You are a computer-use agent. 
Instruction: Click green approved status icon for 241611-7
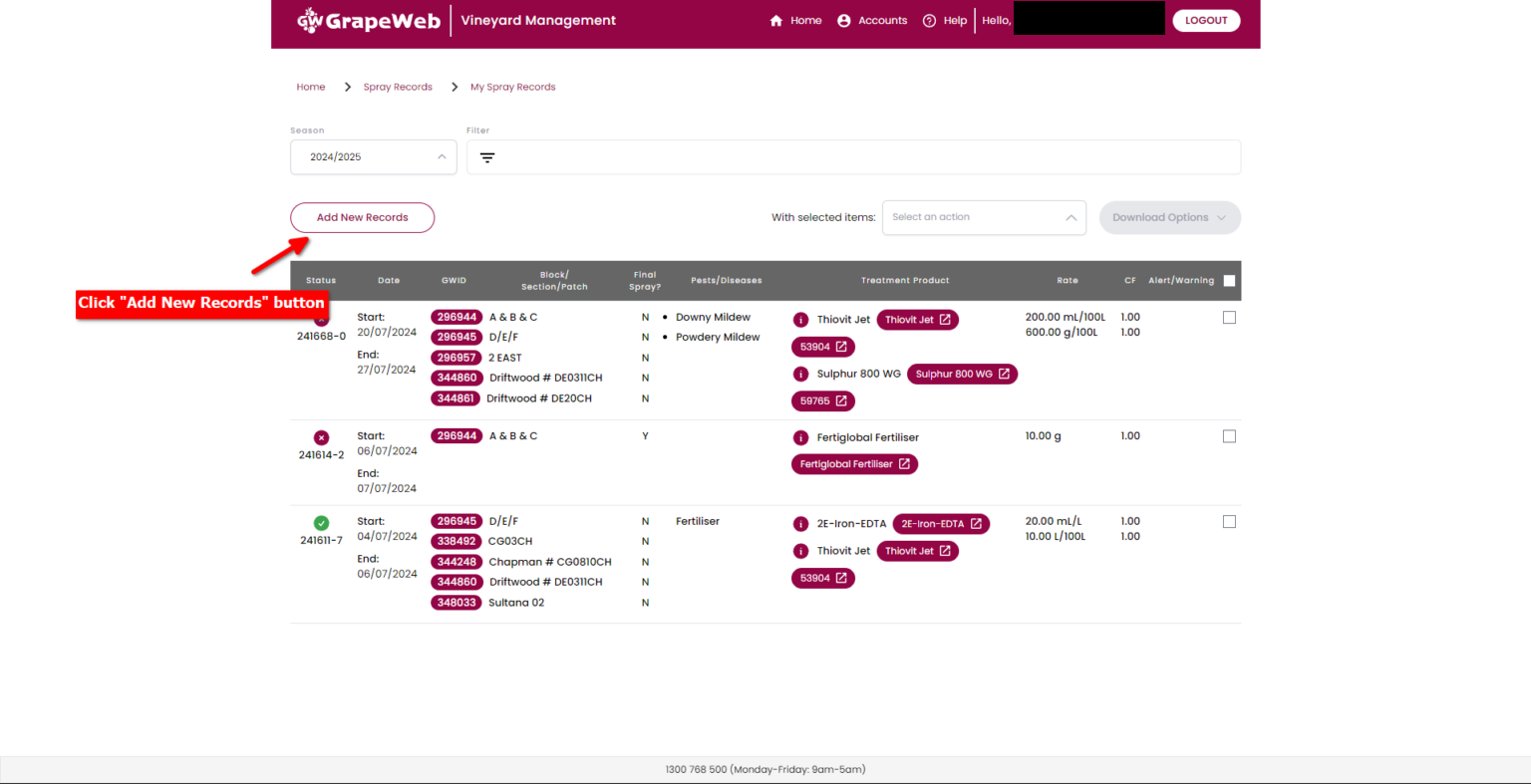[321, 523]
